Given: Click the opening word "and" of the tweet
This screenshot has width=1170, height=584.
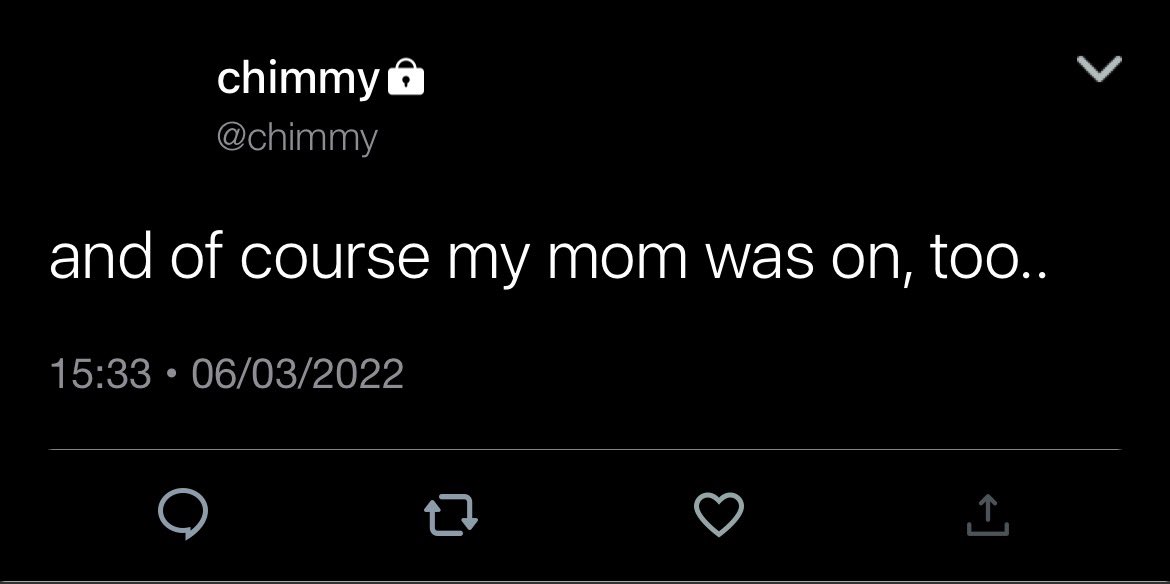Looking at the screenshot, I should 101,258.
